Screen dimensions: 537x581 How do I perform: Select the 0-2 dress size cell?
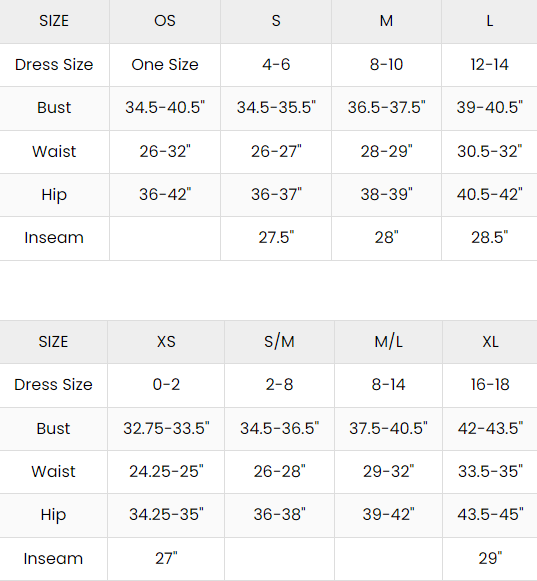[166, 385]
